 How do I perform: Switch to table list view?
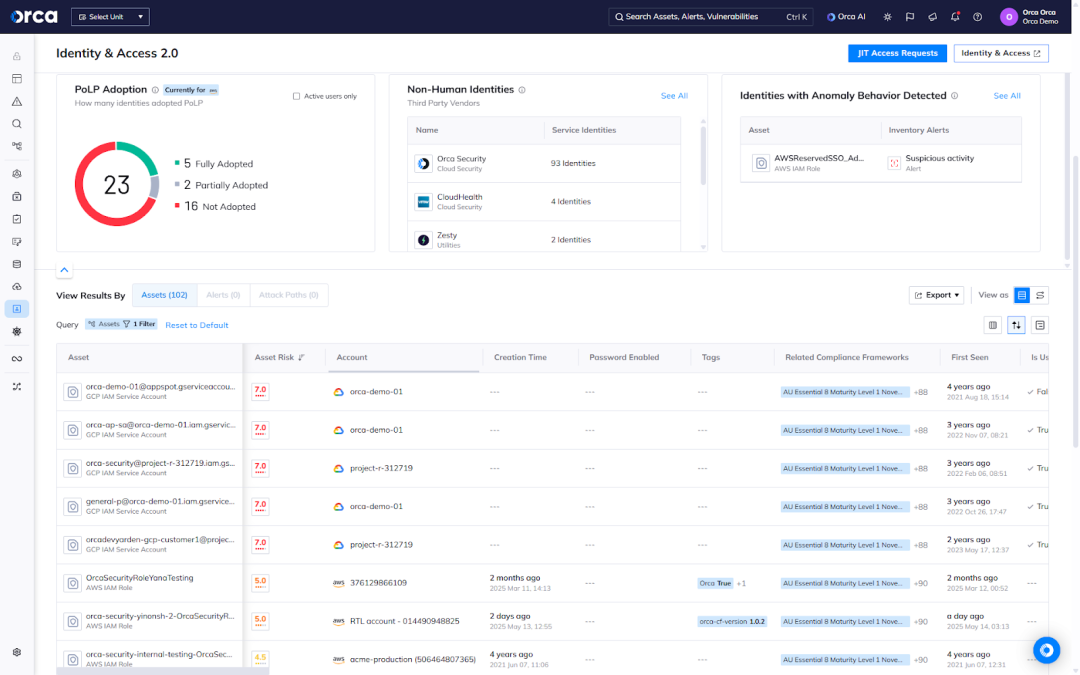pos(1022,295)
